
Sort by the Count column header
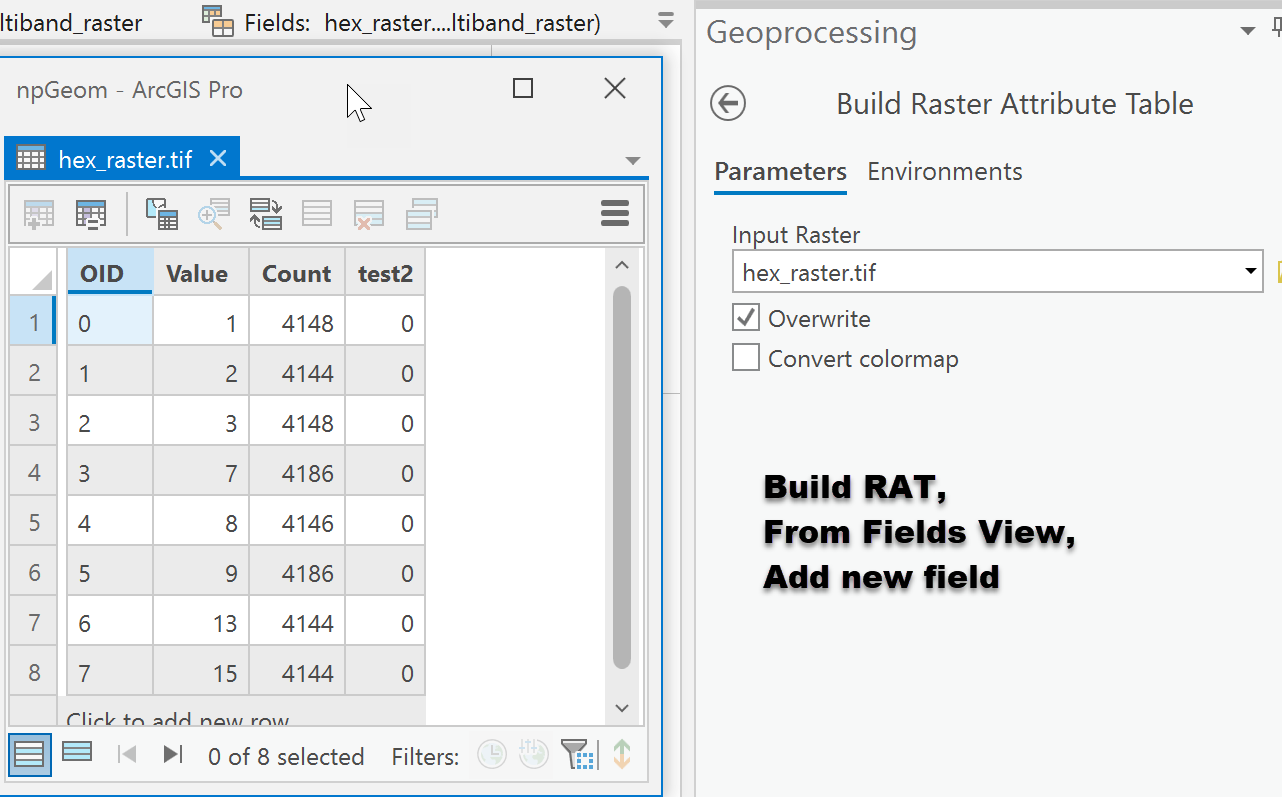[296, 274]
